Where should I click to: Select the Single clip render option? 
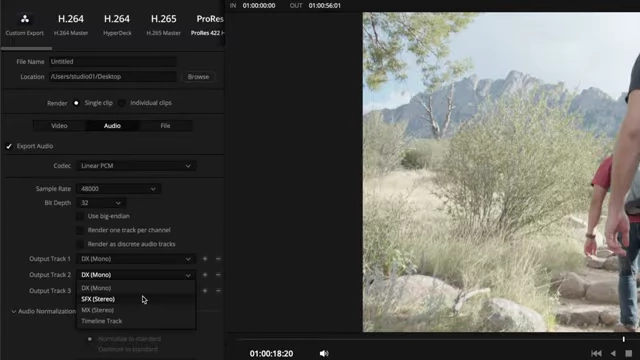tap(76, 103)
